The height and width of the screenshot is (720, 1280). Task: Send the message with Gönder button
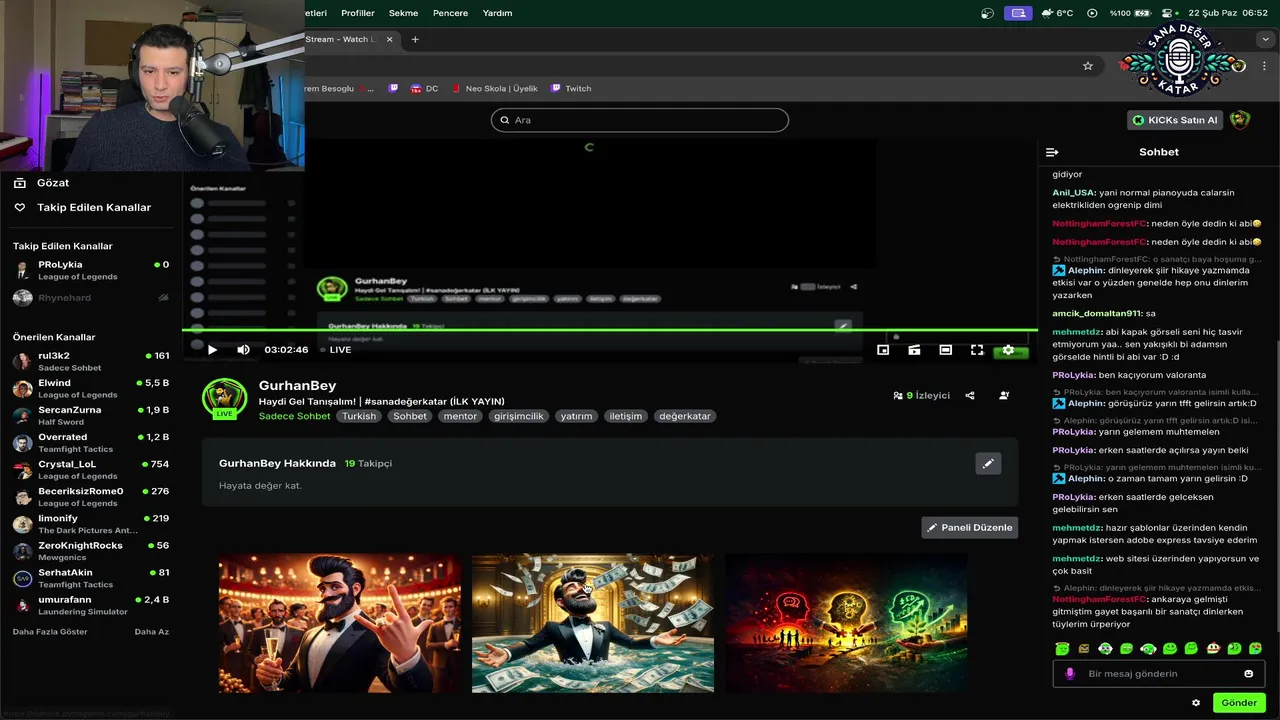pyautogui.click(x=1239, y=703)
